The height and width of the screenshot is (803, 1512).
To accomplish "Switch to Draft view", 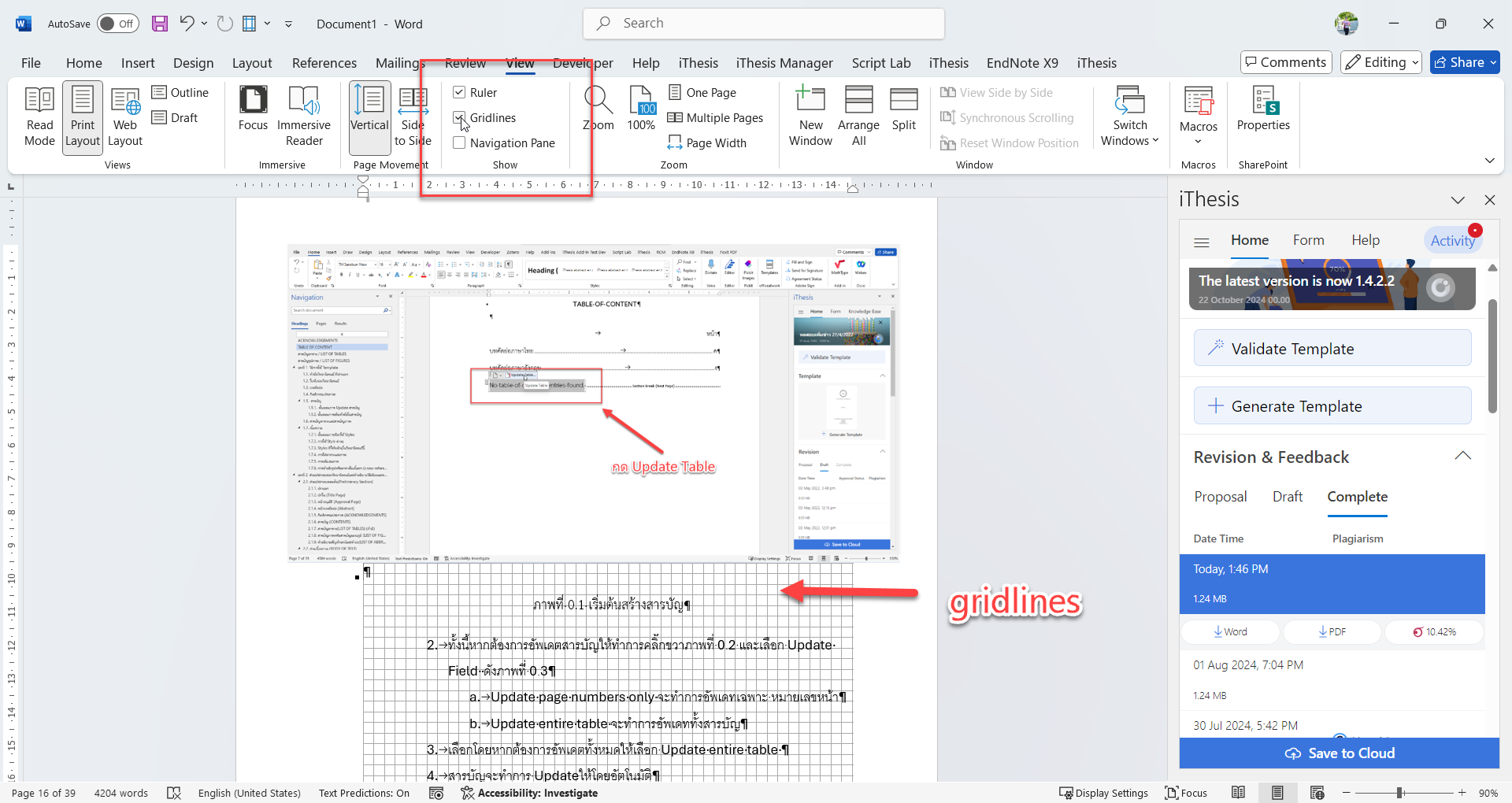I will point(175,117).
